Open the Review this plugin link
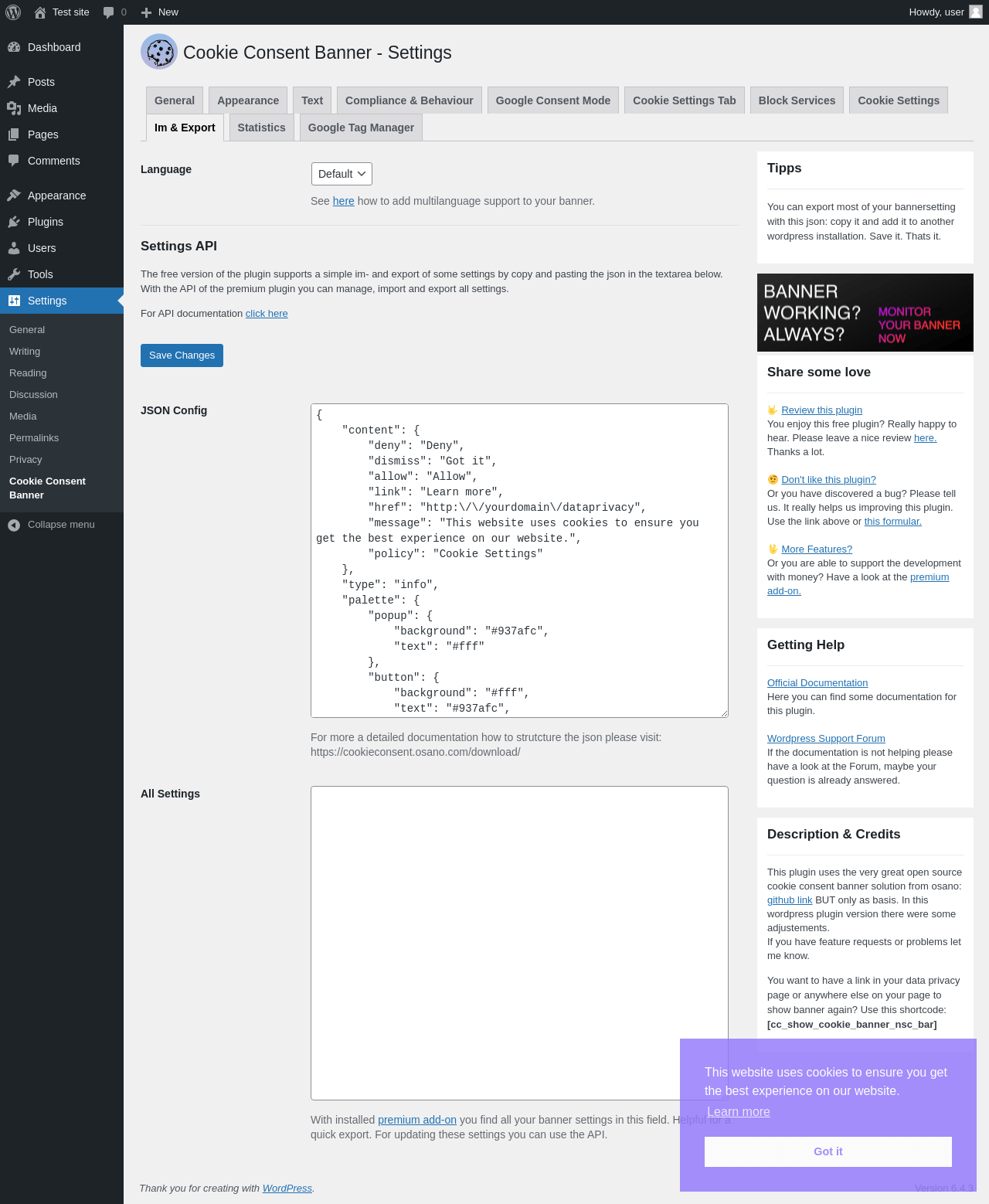 (x=821, y=410)
